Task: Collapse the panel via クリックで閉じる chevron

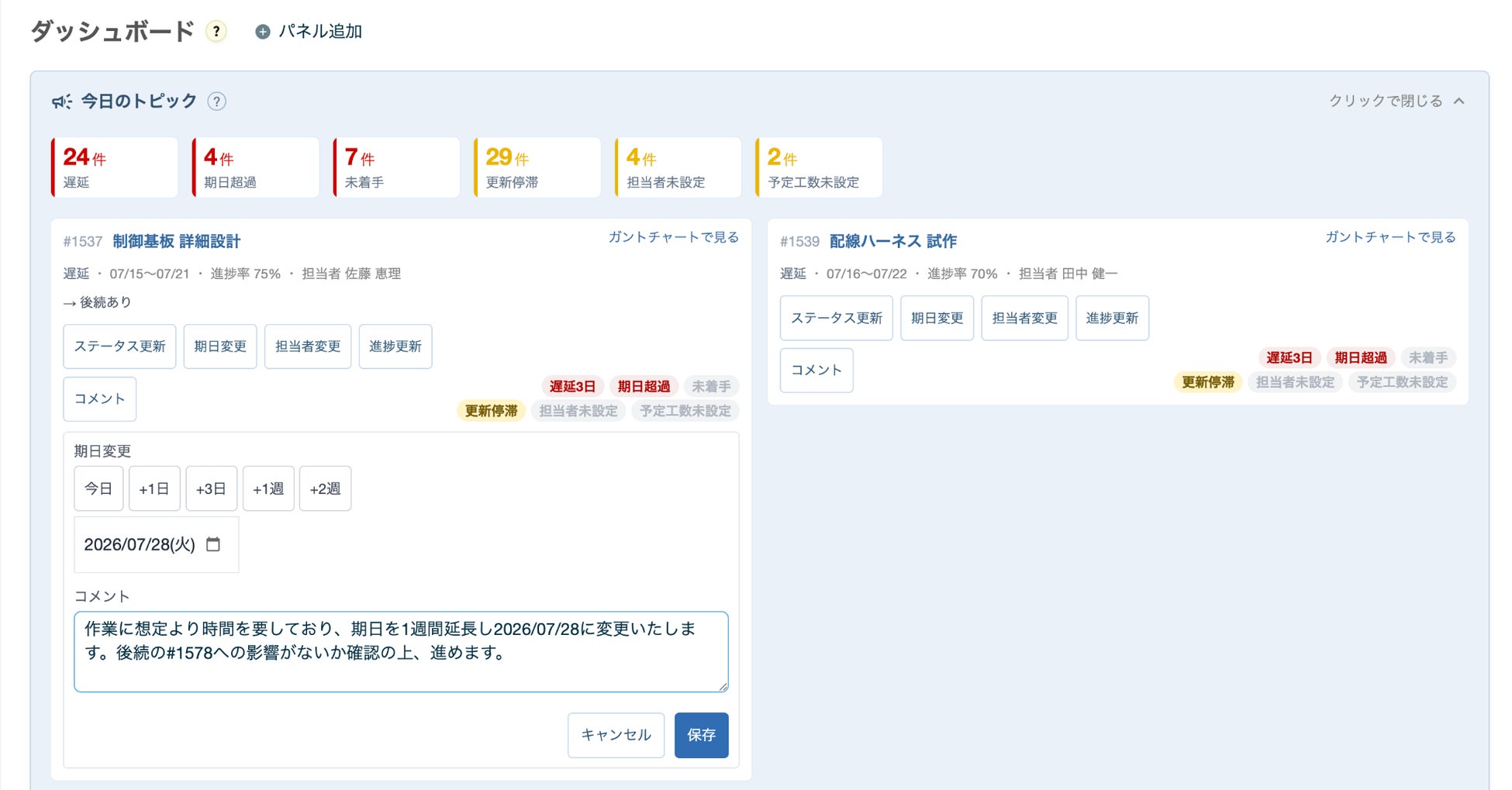Action: pyautogui.click(x=1459, y=102)
